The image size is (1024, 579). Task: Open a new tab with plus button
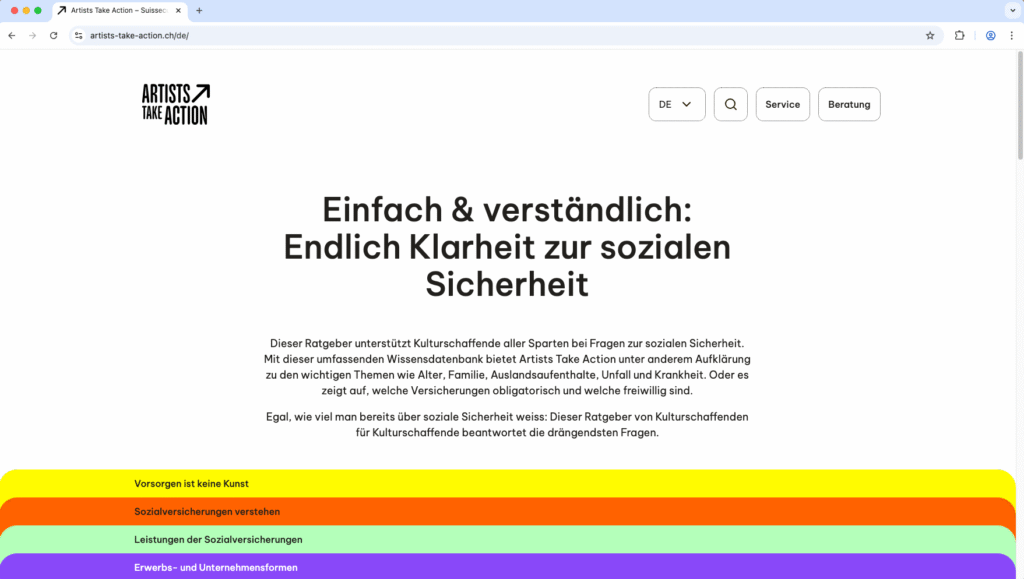coord(199,10)
